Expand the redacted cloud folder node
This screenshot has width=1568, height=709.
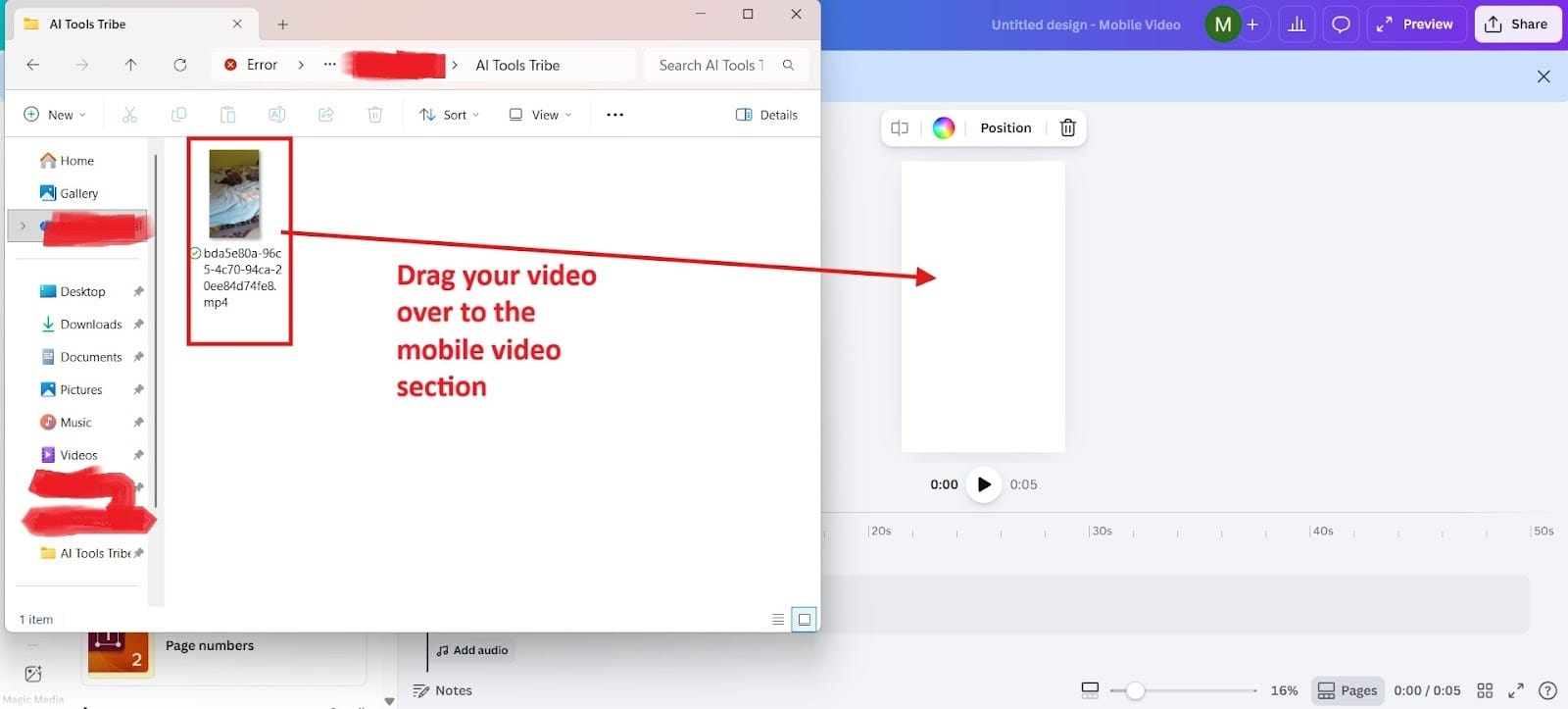[x=23, y=226]
